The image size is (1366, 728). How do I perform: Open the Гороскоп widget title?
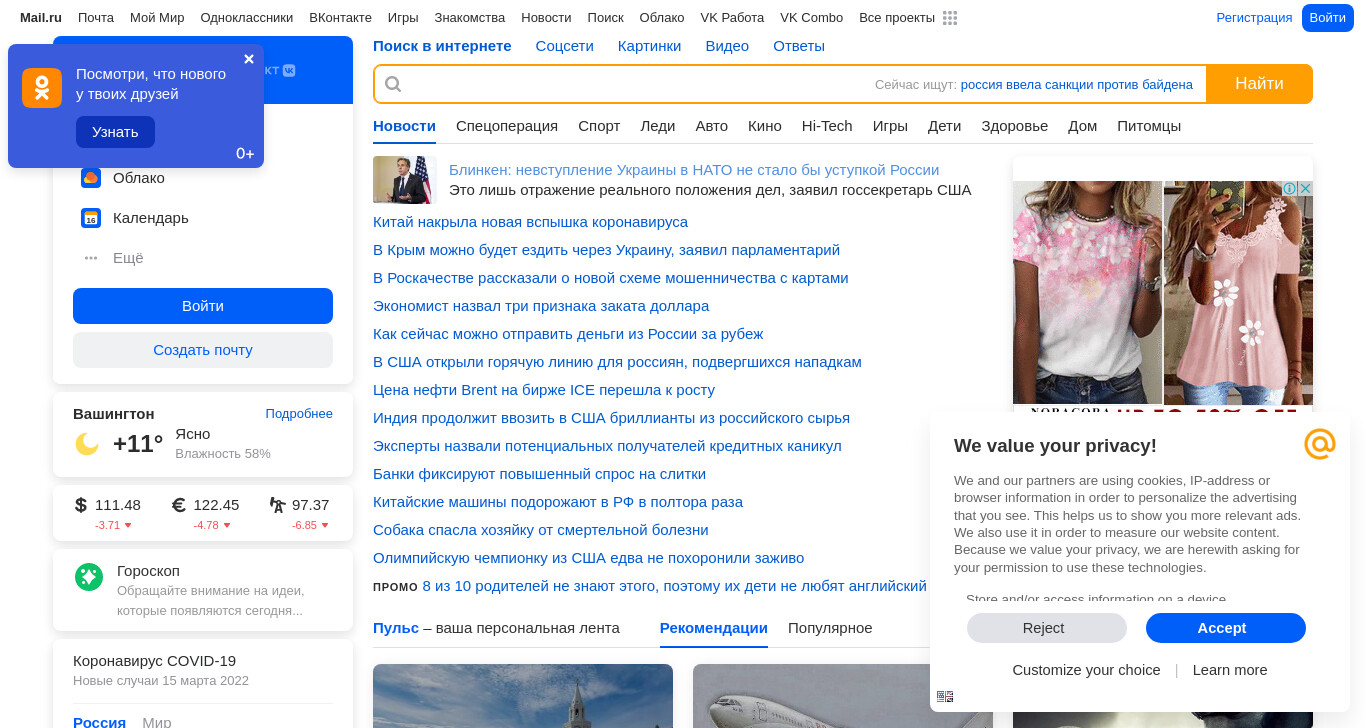pyautogui.click(x=148, y=570)
